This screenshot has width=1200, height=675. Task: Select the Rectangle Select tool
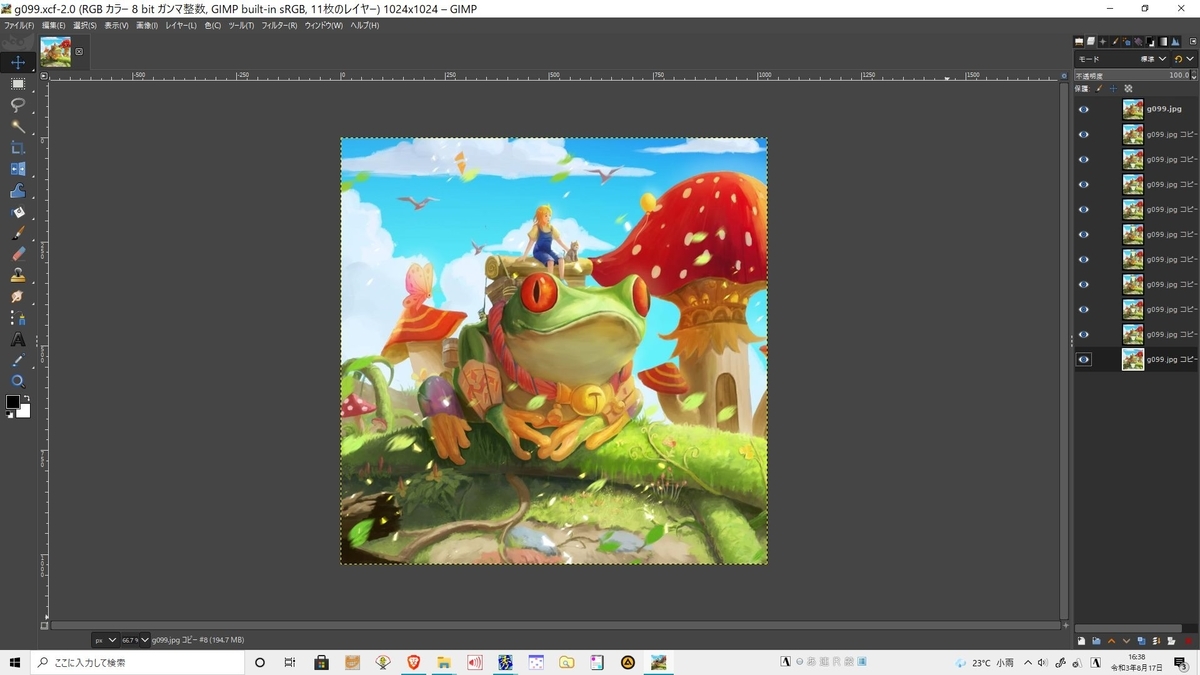coord(17,84)
